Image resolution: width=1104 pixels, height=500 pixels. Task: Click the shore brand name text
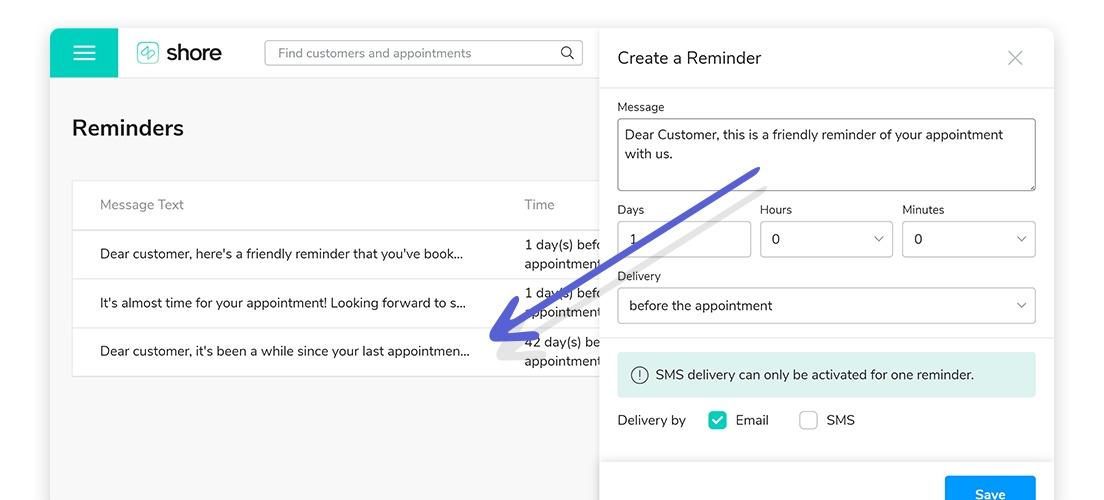tap(194, 53)
